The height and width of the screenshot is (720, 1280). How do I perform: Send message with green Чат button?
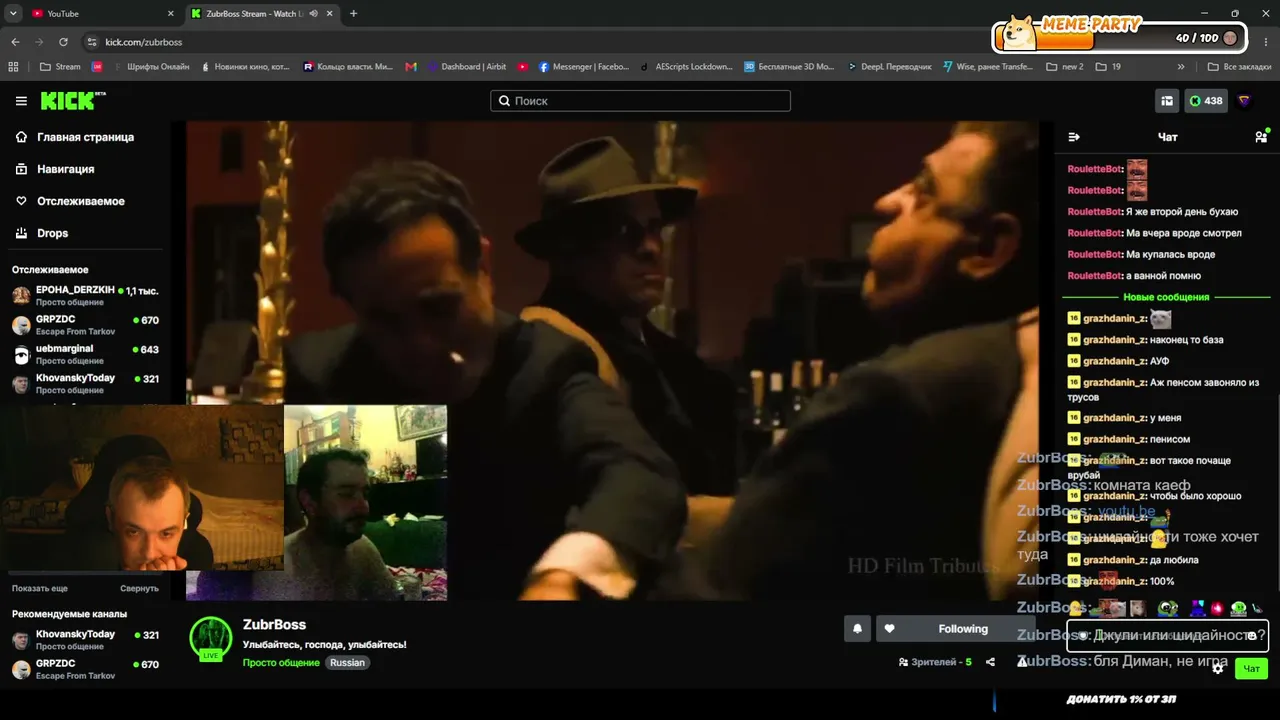coord(1251,669)
